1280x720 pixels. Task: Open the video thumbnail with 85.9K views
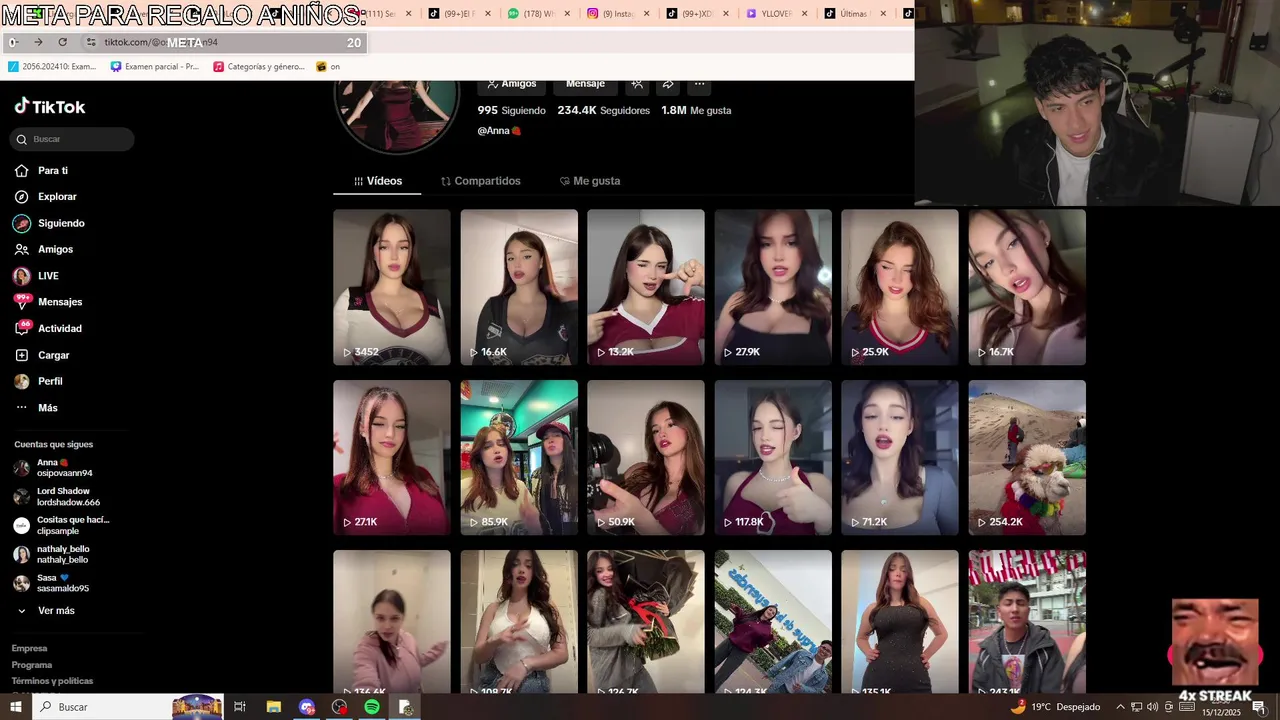pos(519,457)
